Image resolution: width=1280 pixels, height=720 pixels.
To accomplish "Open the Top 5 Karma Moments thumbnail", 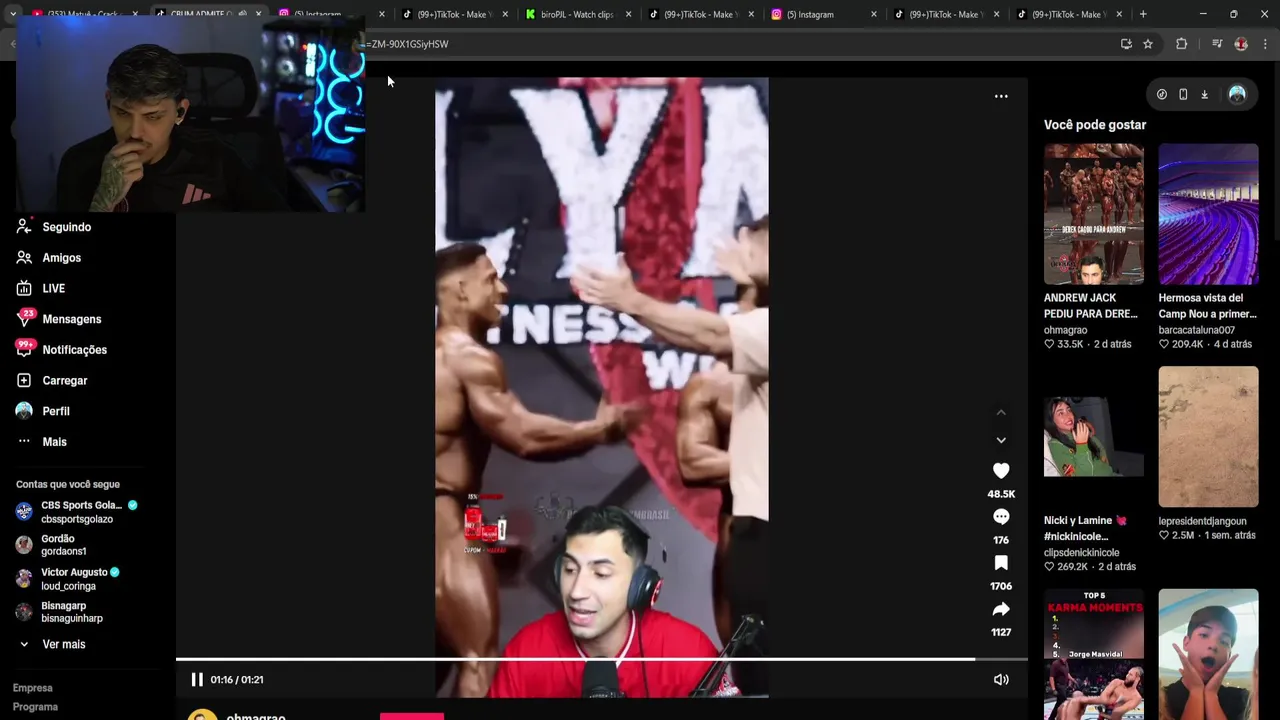I will coord(1093,654).
